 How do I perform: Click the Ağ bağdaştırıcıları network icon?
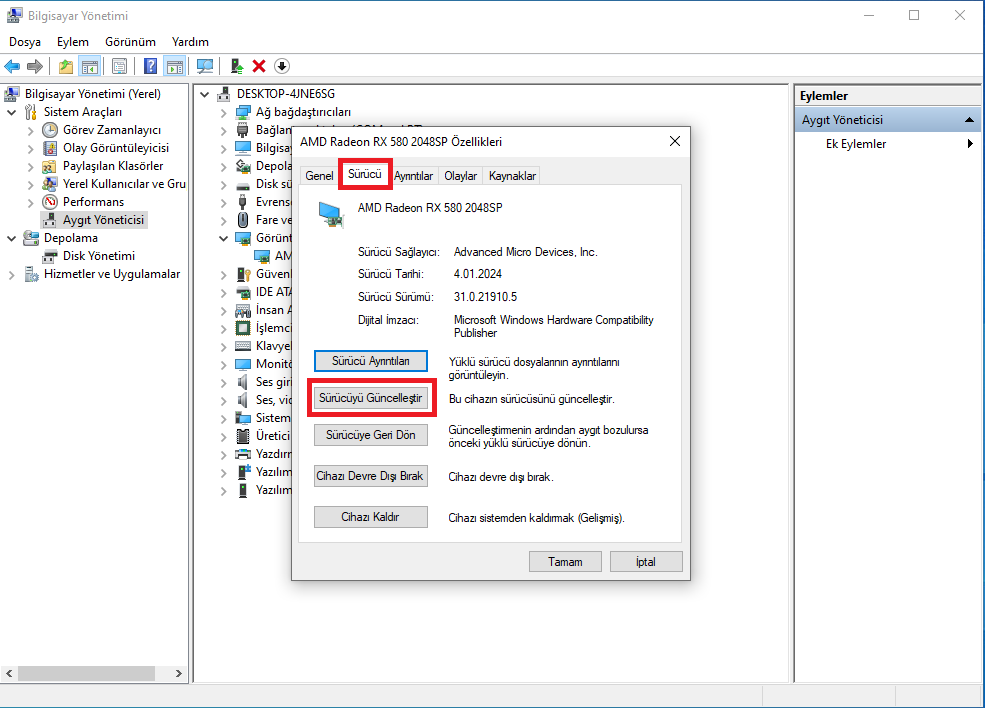pyautogui.click(x=243, y=112)
